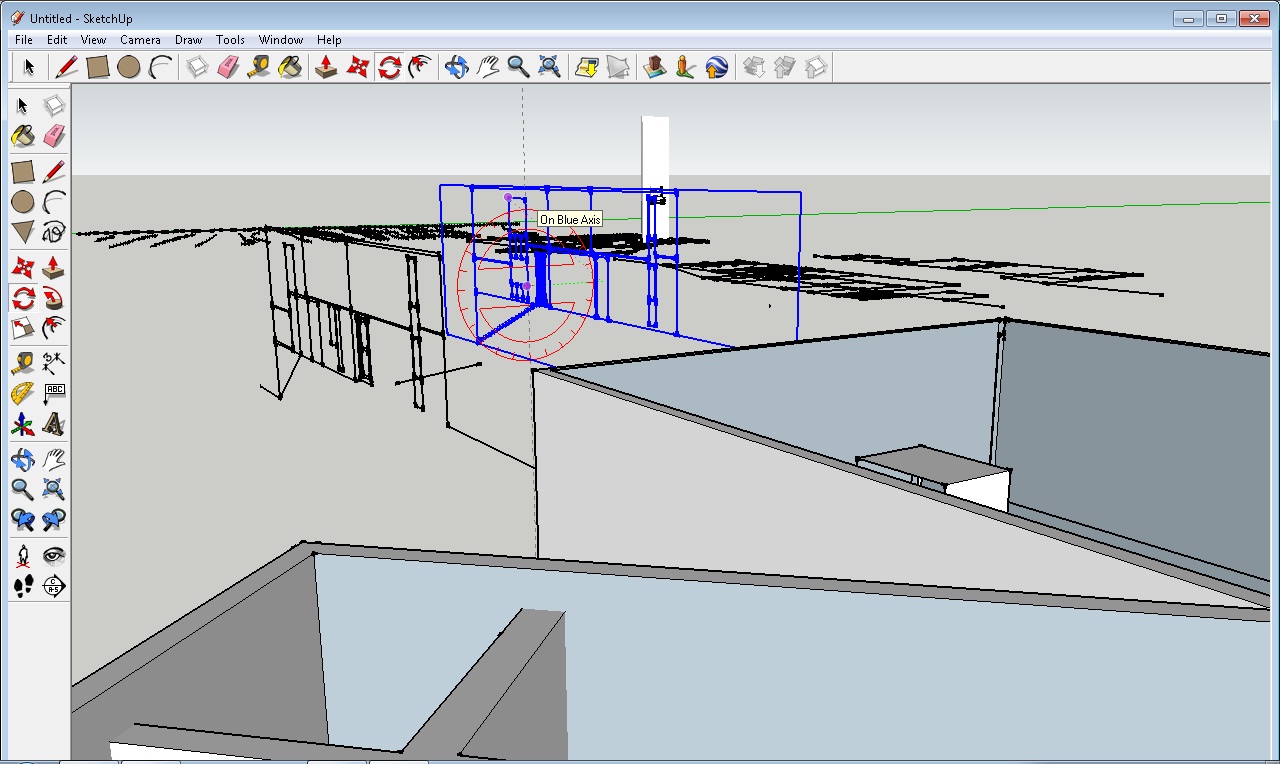
Task: Click the Google Earth globe Place Model icon
Action: pos(717,67)
